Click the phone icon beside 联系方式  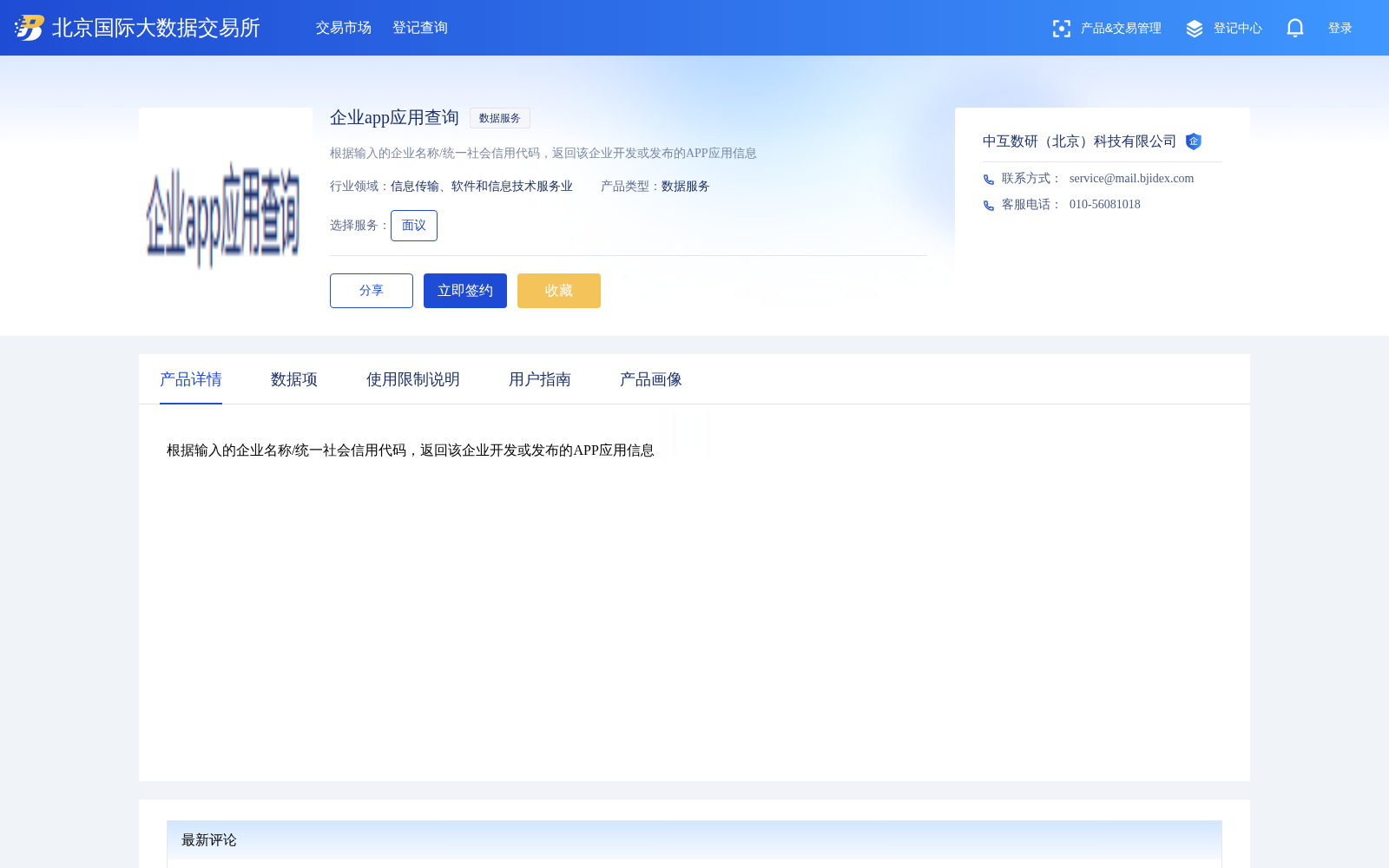point(989,180)
